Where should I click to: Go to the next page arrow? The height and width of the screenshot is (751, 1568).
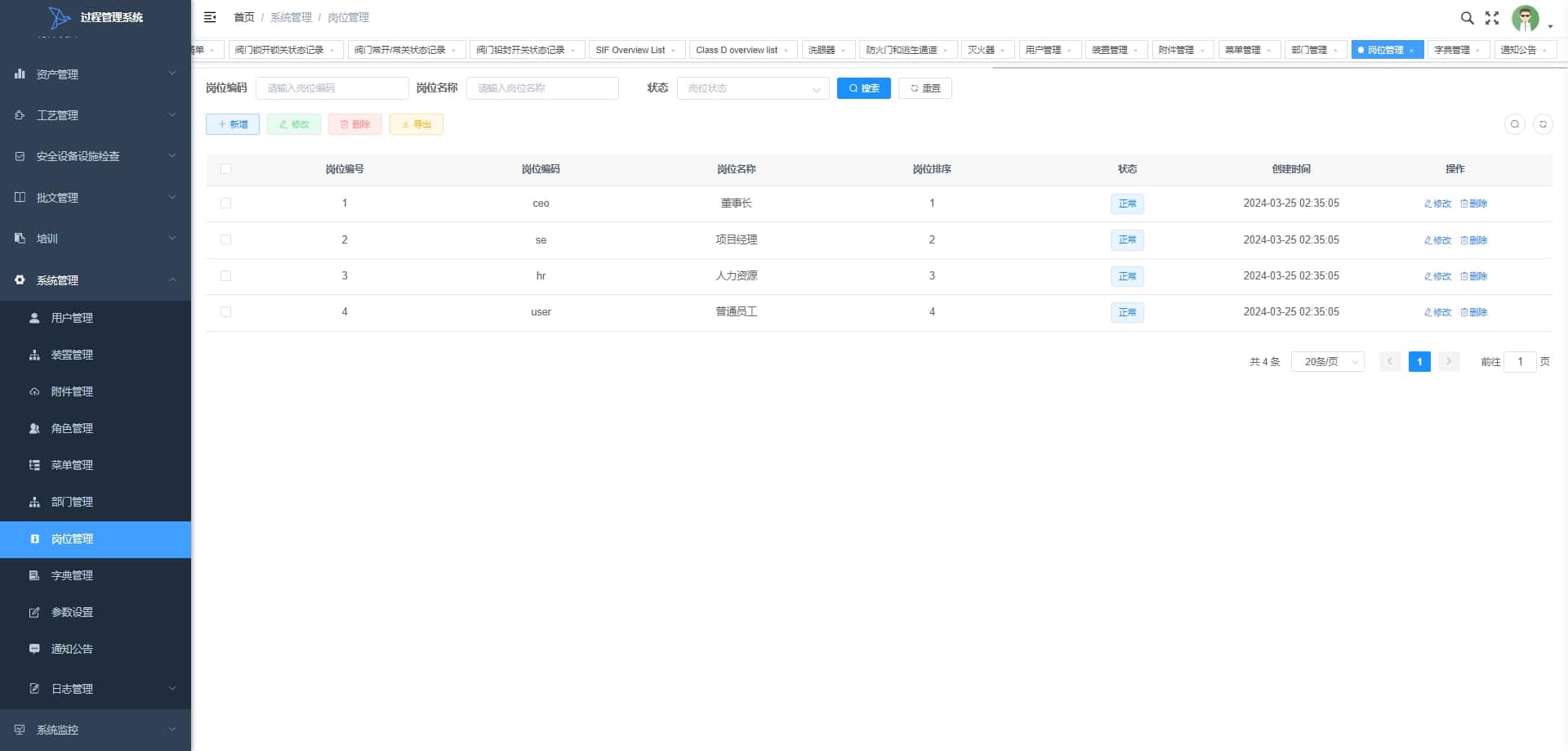coord(1449,361)
